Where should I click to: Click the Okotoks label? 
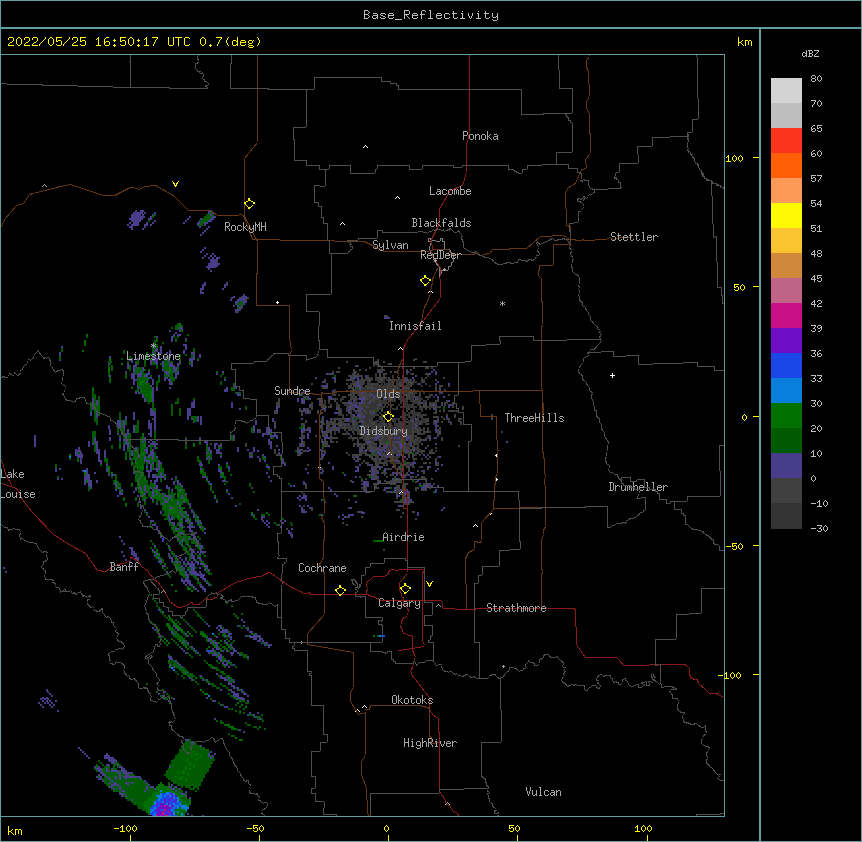click(x=412, y=700)
